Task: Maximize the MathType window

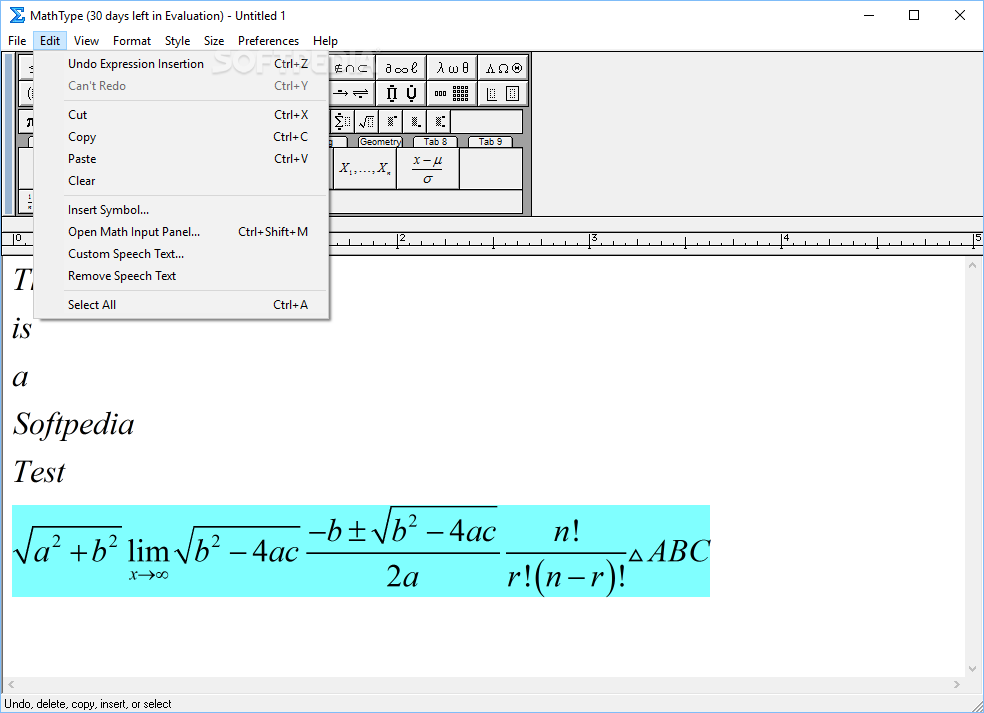Action: point(914,15)
